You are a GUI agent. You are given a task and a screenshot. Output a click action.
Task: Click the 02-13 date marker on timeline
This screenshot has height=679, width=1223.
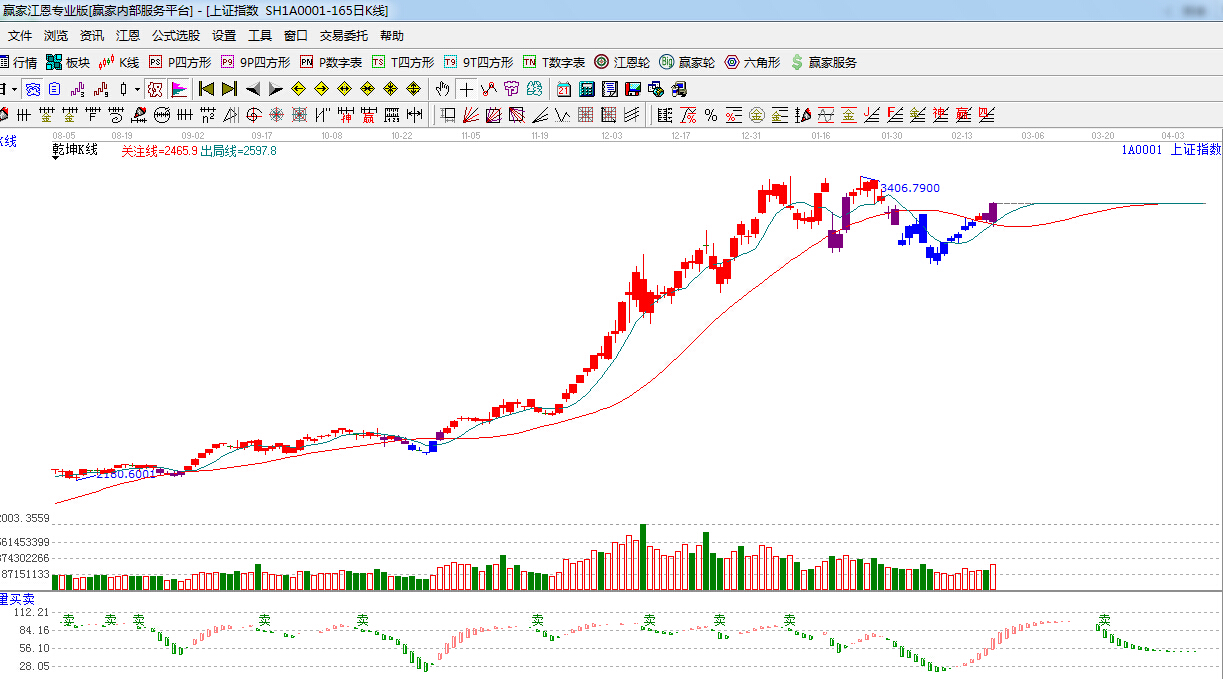point(962,135)
